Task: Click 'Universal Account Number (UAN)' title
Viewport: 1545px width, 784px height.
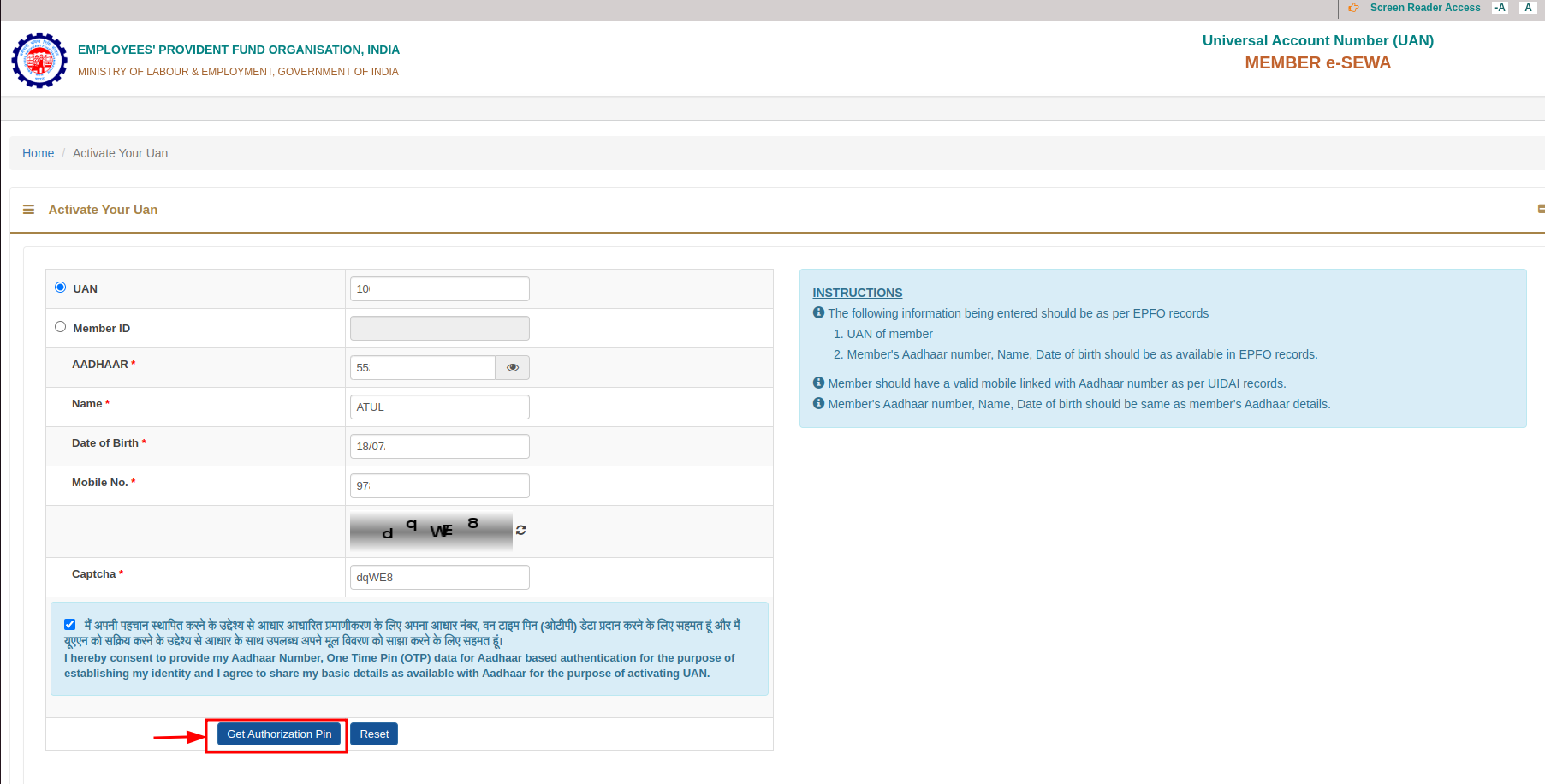Action: point(1317,40)
